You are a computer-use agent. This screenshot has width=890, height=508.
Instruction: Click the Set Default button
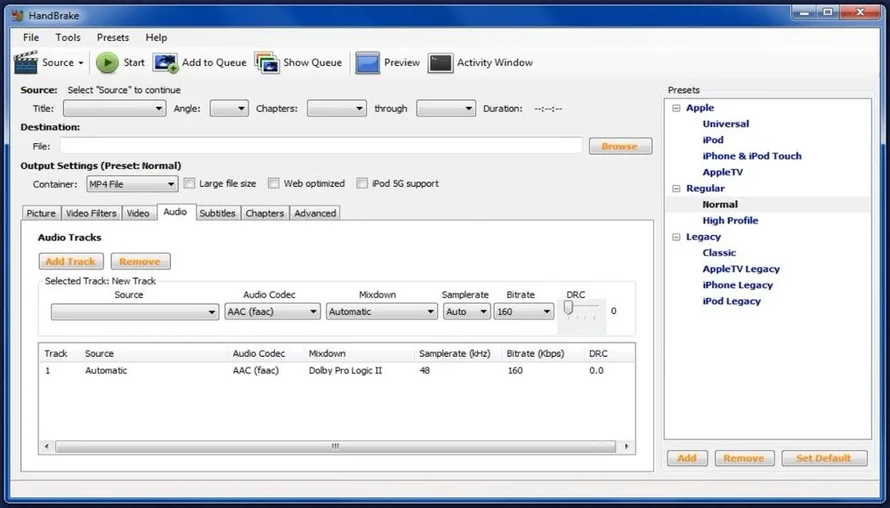pyautogui.click(x=824, y=458)
